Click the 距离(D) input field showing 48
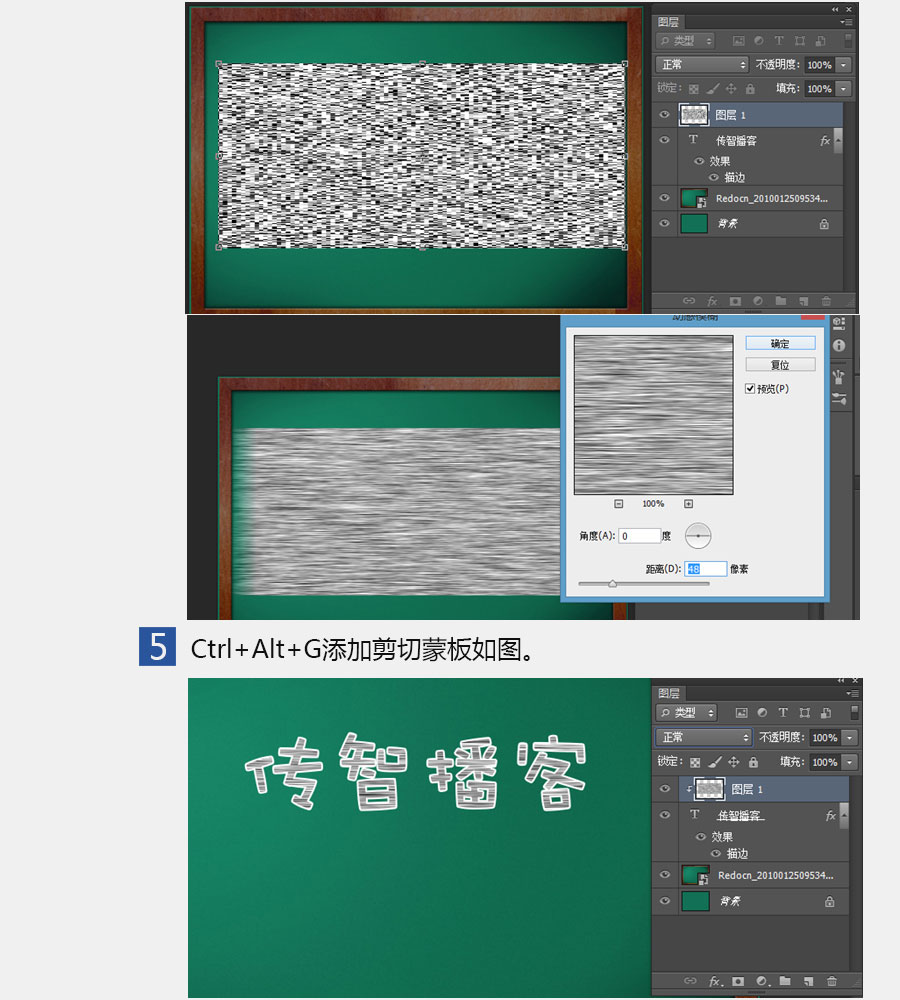 pos(705,569)
